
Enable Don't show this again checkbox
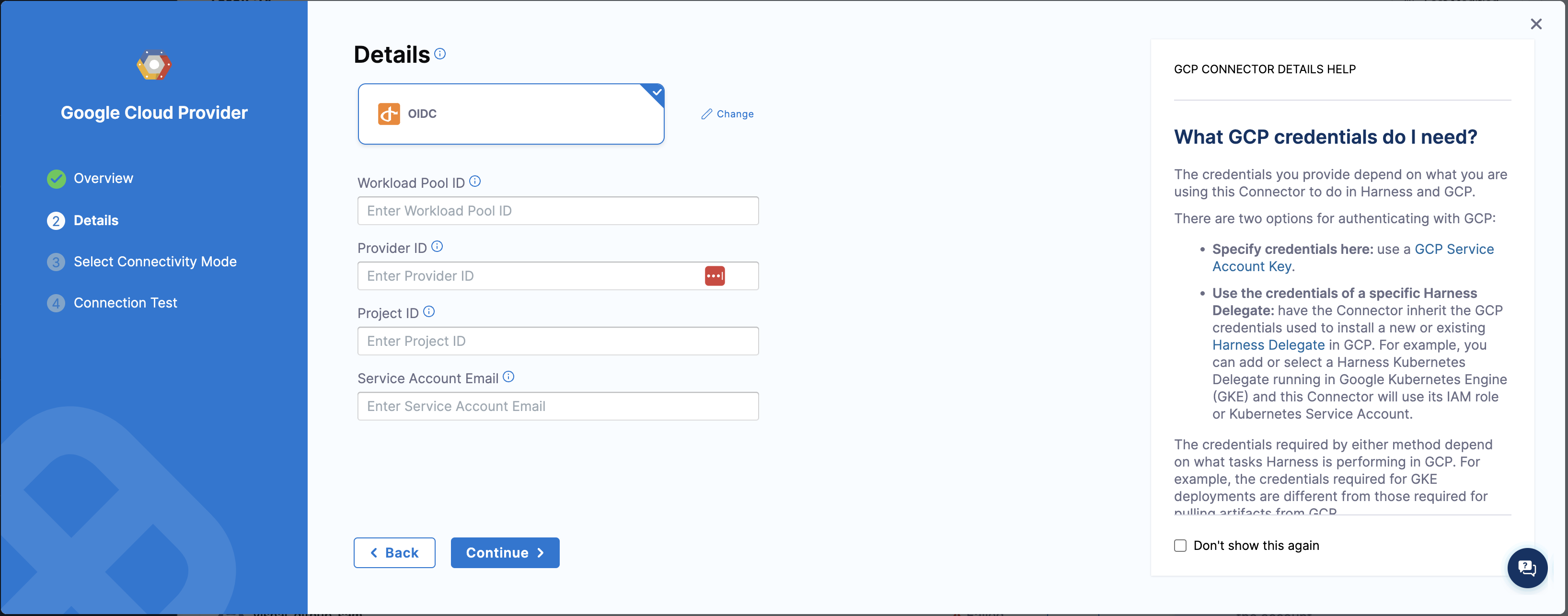coord(1180,546)
